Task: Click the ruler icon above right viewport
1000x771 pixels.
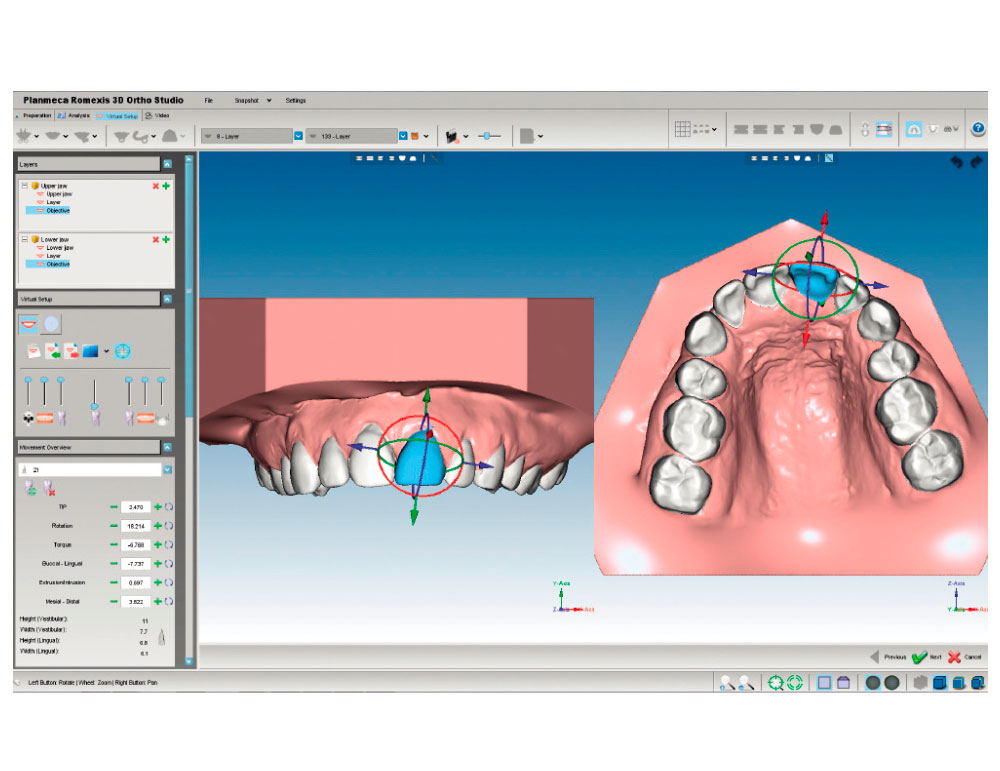Action: point(828,158)
